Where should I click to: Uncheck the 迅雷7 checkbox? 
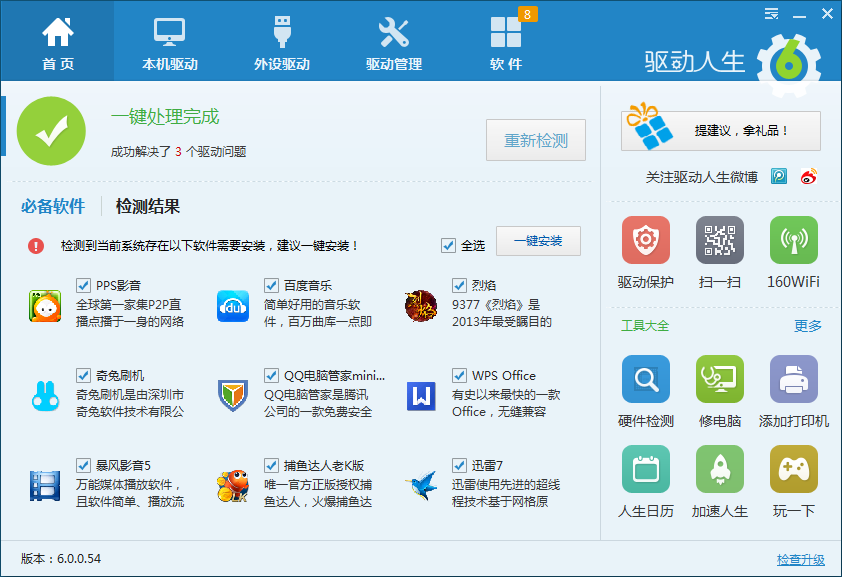[459, 465]
